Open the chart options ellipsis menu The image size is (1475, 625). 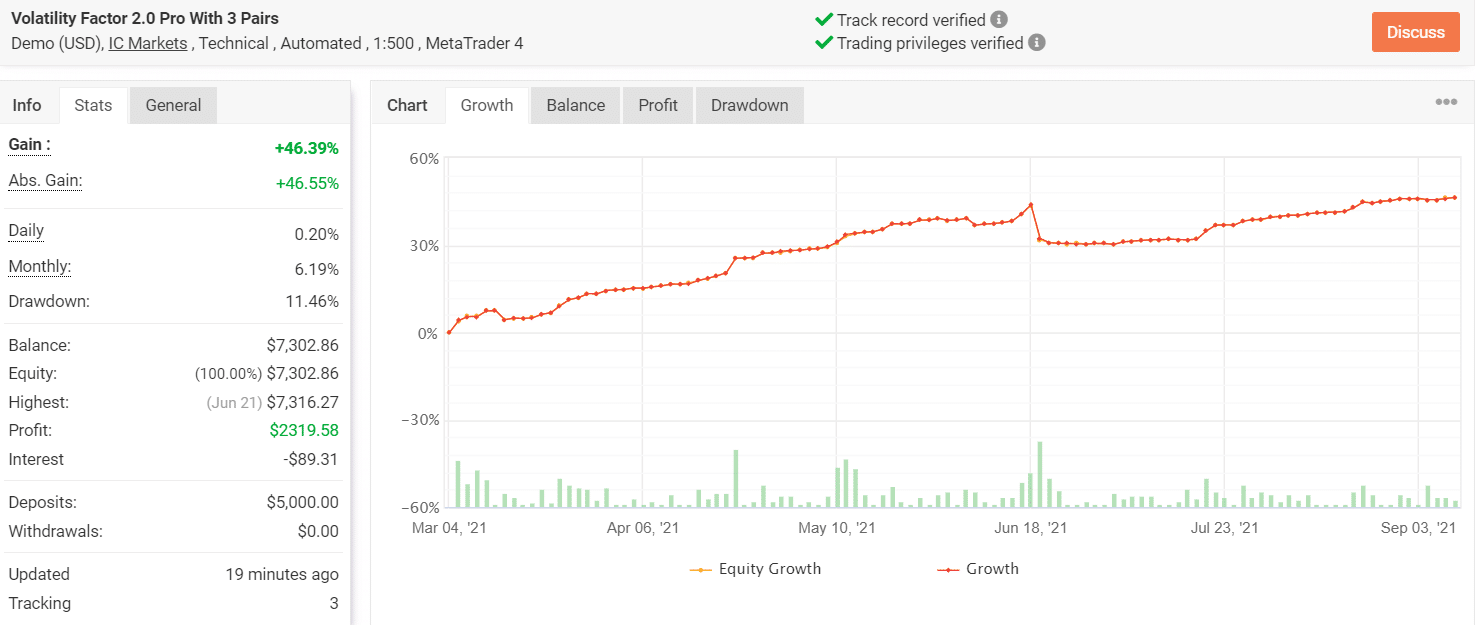1446,102
